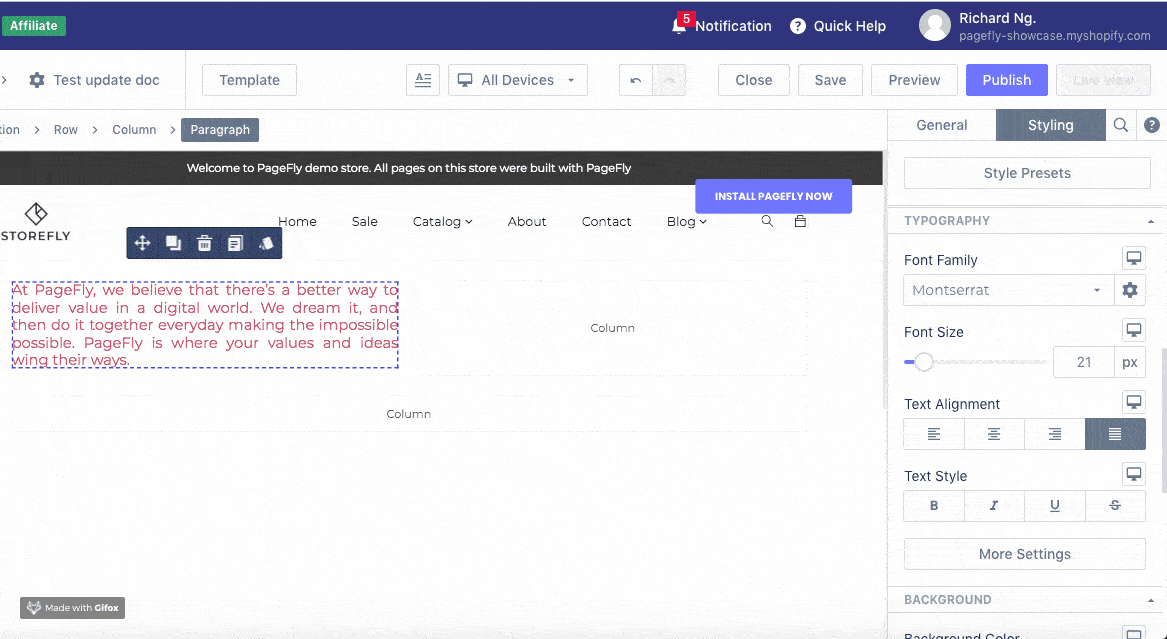1167x639 pixels.
Task: Open inspector help question mark
Action: [x=1151, y=125]
